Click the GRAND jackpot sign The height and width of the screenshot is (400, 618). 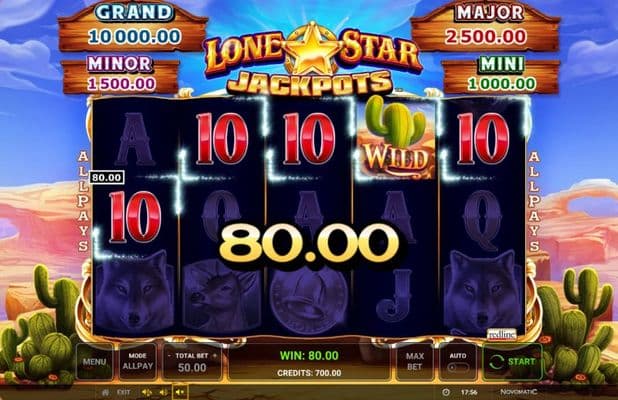click(134, 27)
